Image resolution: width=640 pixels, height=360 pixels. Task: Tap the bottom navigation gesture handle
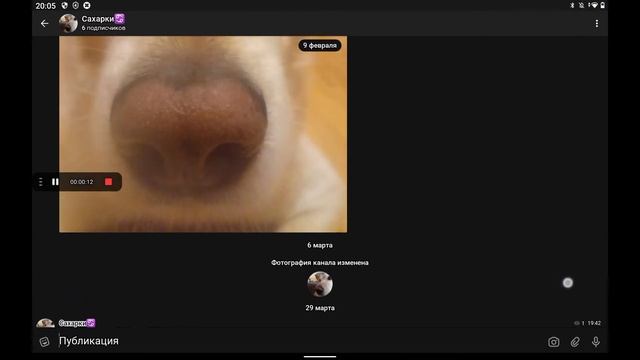pyautogui.click(x=320, y=356)
